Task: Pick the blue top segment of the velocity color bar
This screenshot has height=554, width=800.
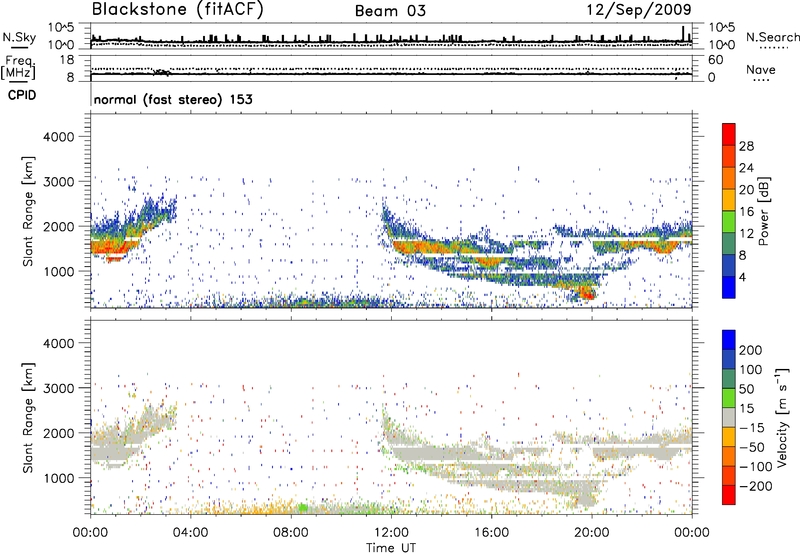Action: point(729,340)
